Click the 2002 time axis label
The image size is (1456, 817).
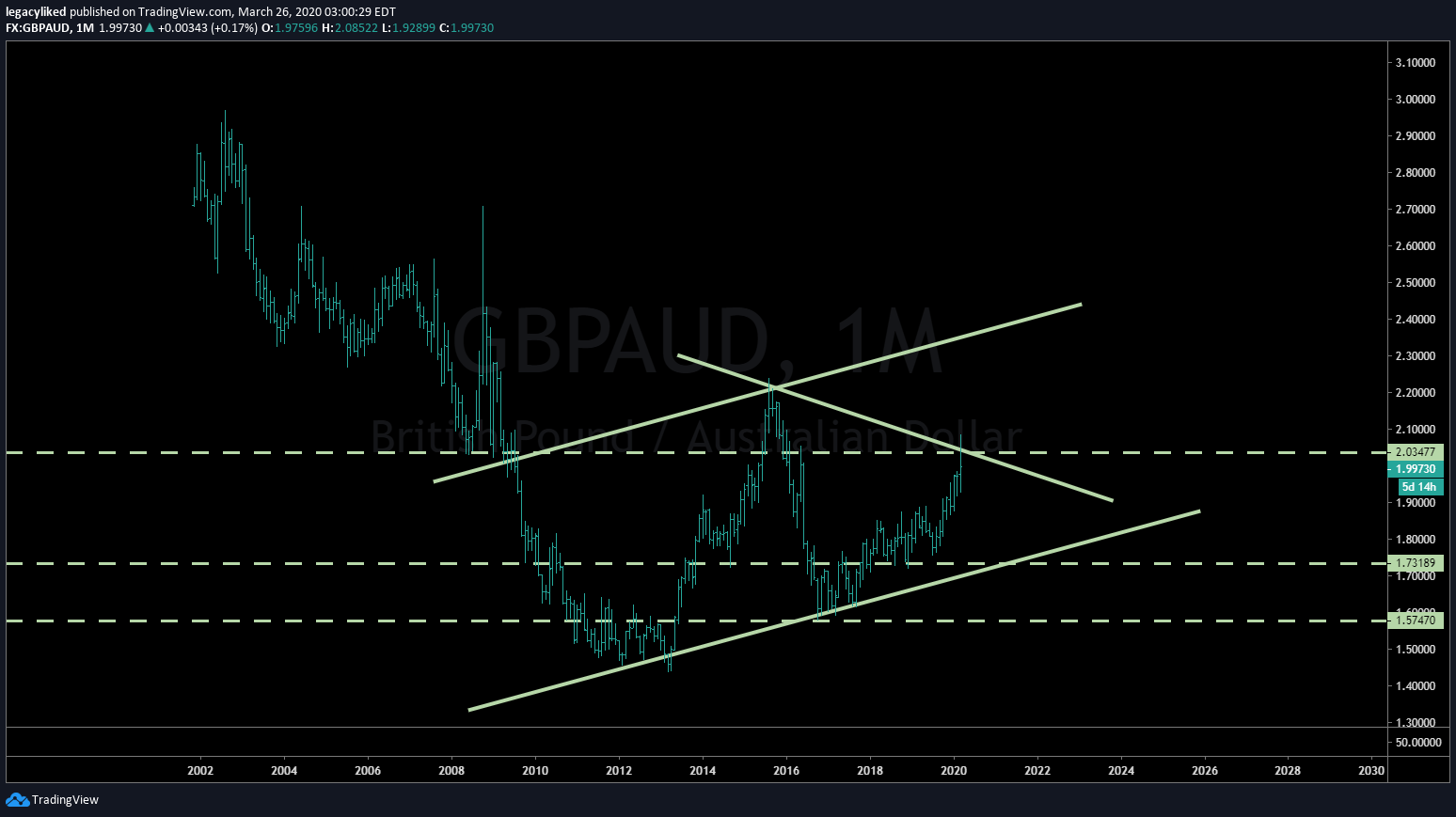point(200,771)
